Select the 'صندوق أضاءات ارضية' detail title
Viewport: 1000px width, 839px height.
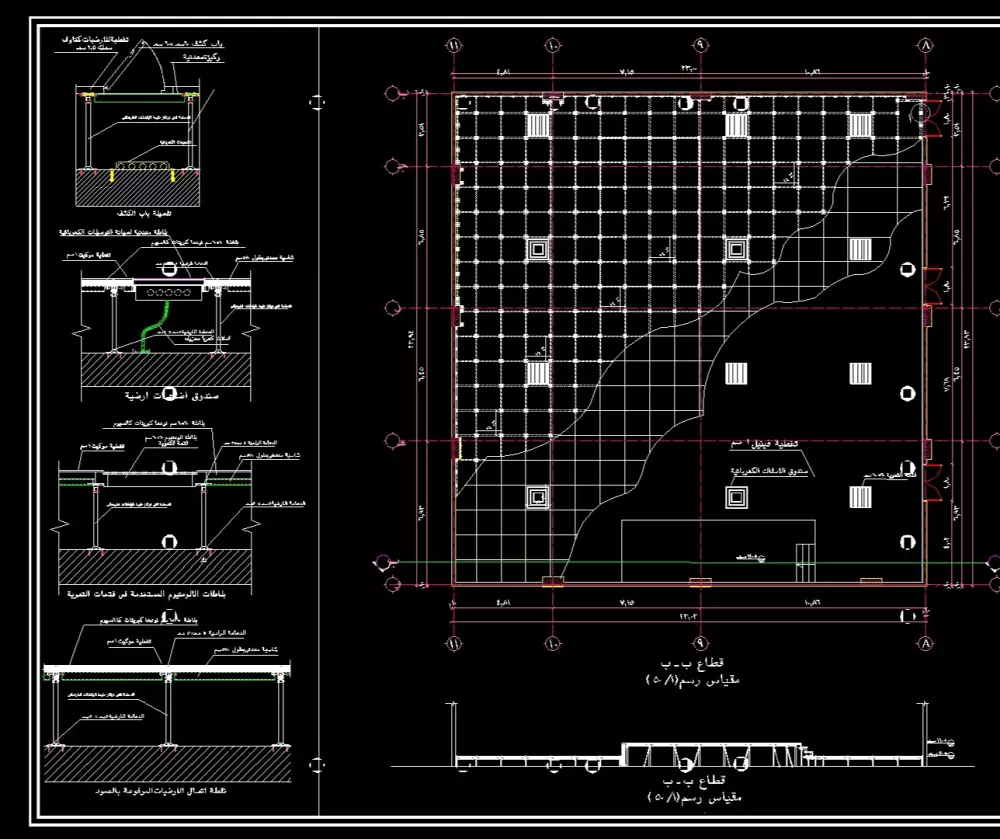click(172, 396)
